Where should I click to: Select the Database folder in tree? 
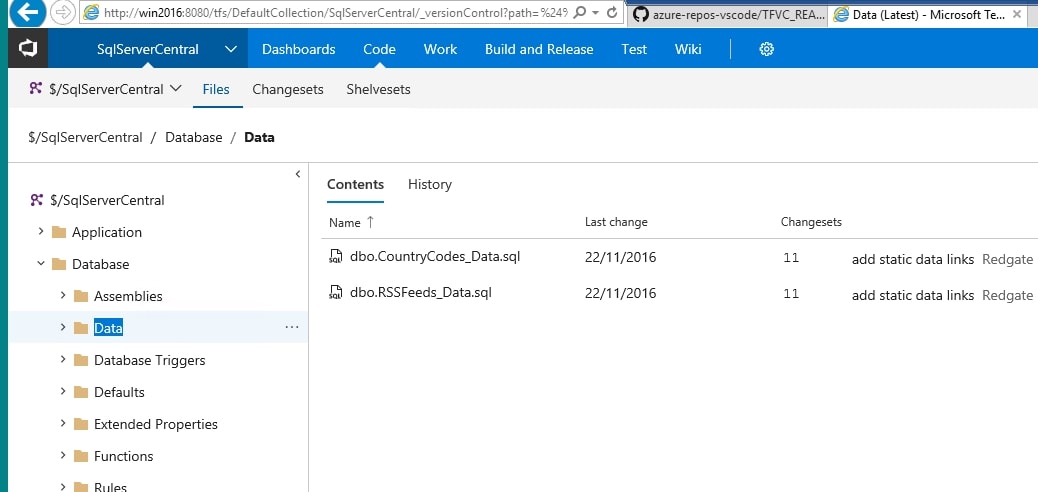point(101,264)
